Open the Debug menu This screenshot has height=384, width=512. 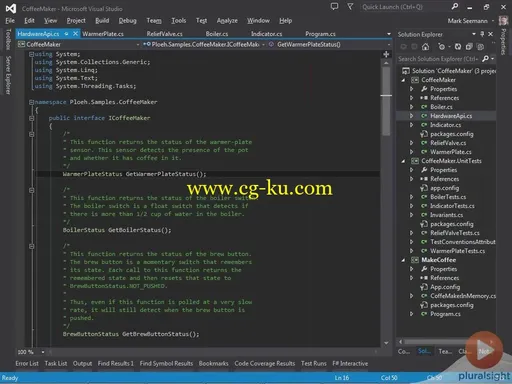click(x=127, y=21)
